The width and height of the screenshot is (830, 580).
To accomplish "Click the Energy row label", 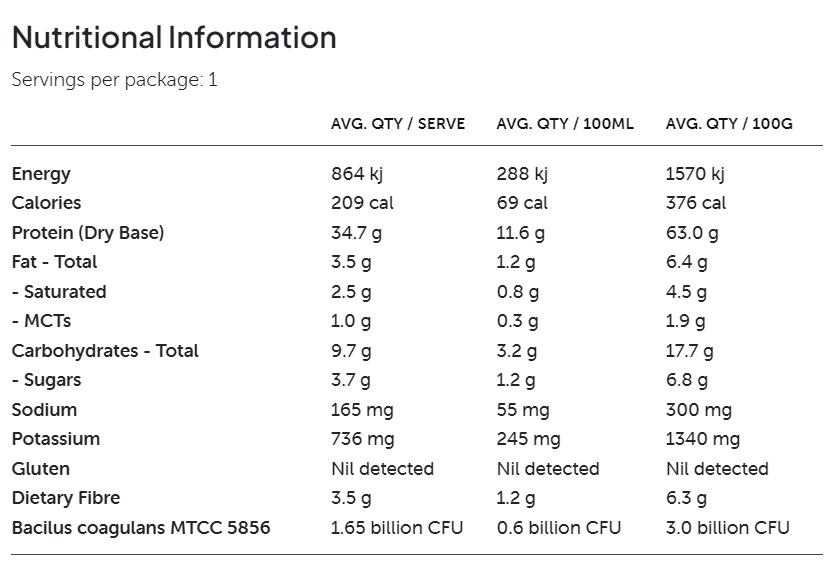I will coord(41,174).
